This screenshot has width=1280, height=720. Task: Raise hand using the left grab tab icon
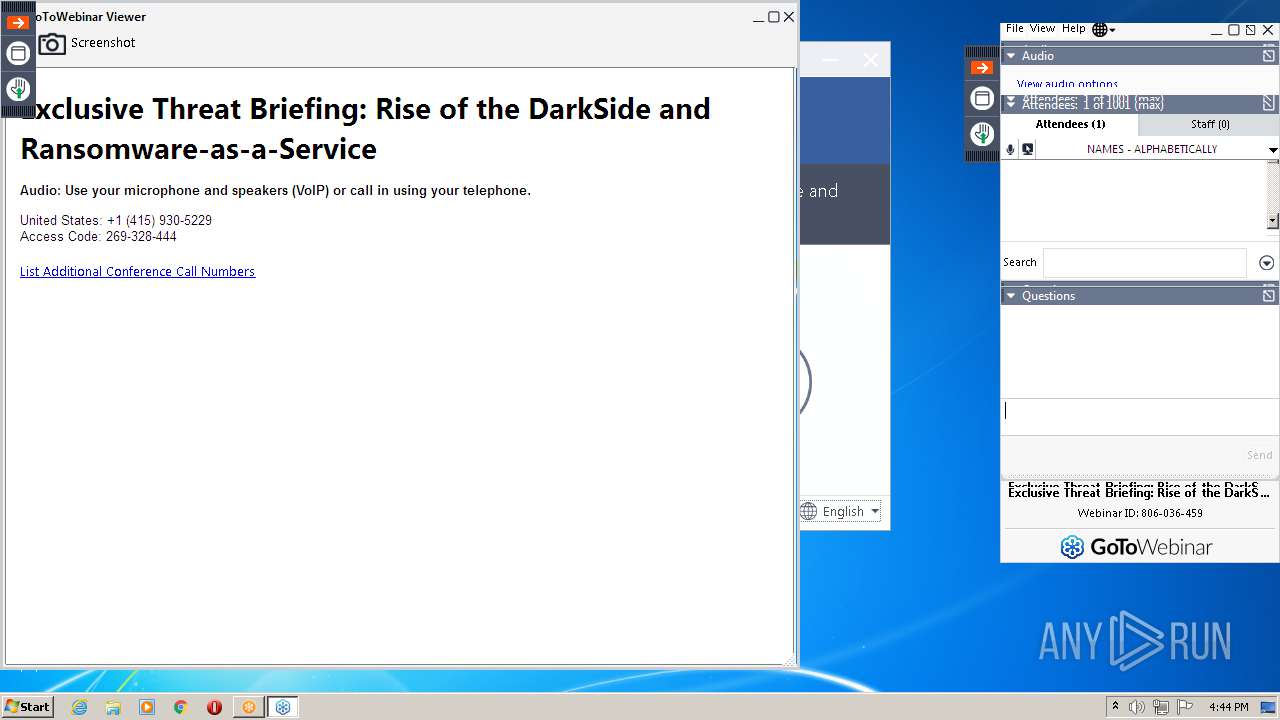(x=18, y=89)
